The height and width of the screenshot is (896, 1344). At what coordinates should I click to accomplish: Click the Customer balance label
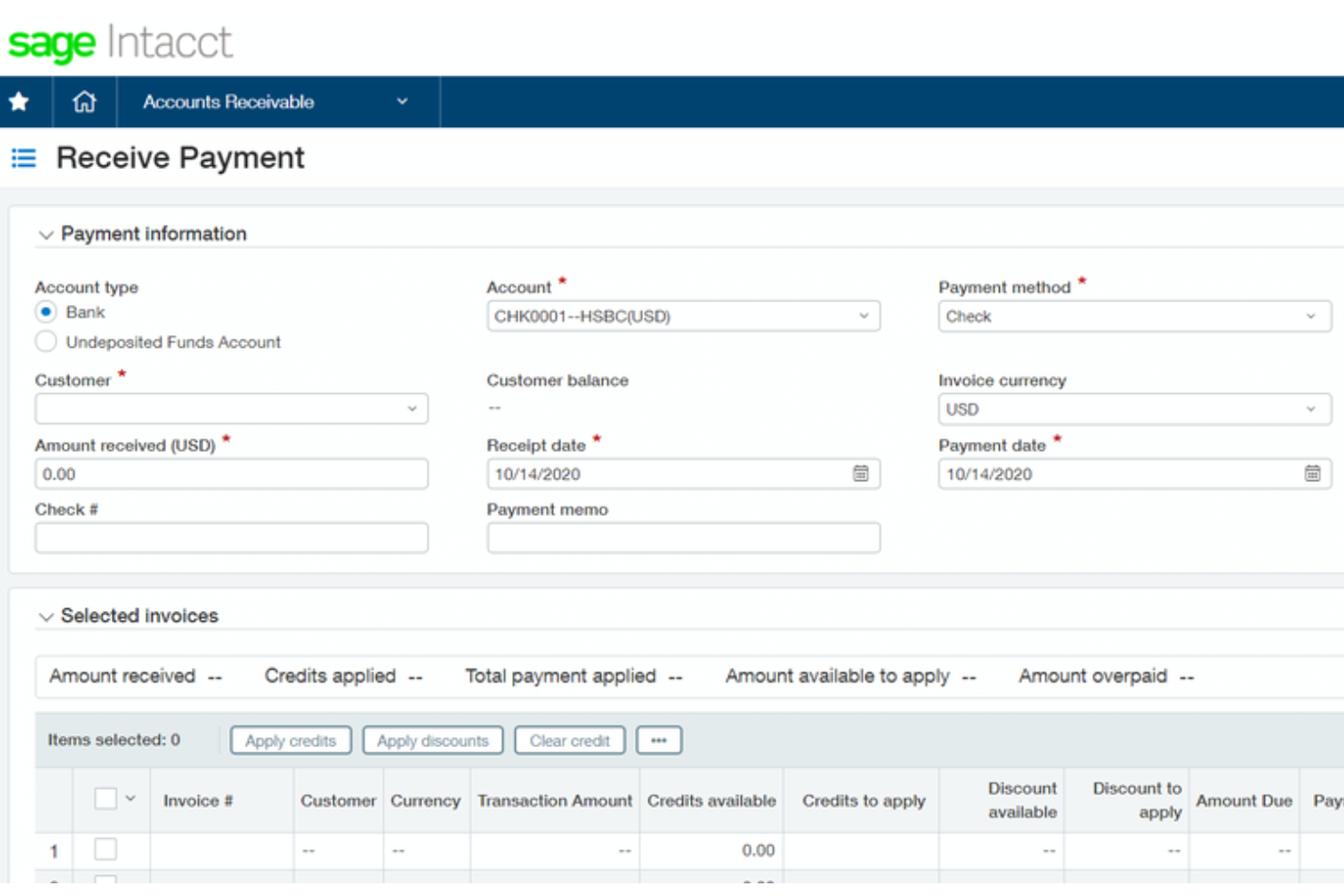(558, 380)
